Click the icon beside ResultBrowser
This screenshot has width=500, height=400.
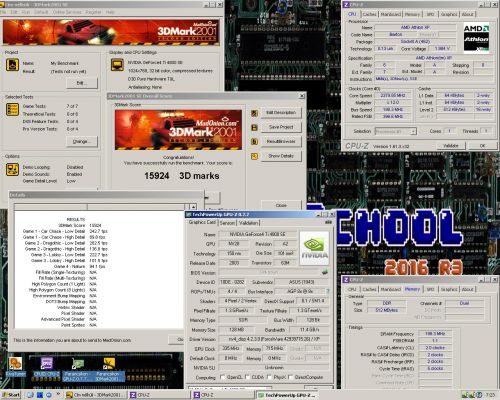click(254, 142)
